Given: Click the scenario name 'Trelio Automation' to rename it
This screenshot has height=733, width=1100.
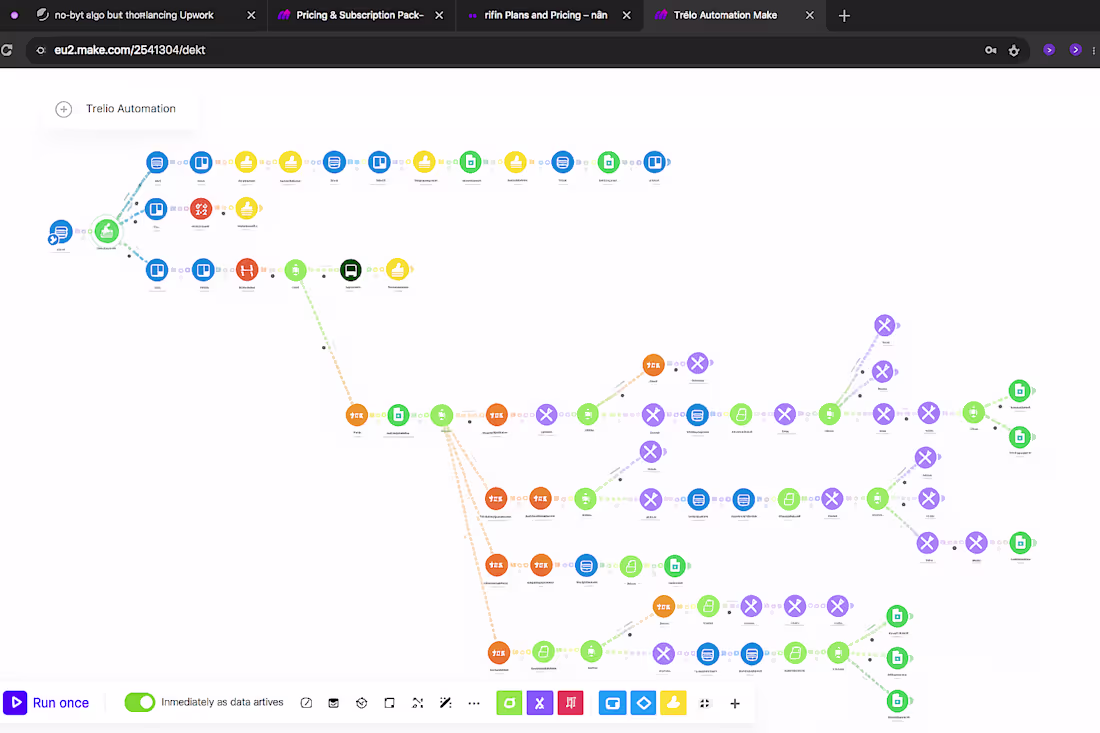Looking at the screenshot, I should (x=131, y=108).
